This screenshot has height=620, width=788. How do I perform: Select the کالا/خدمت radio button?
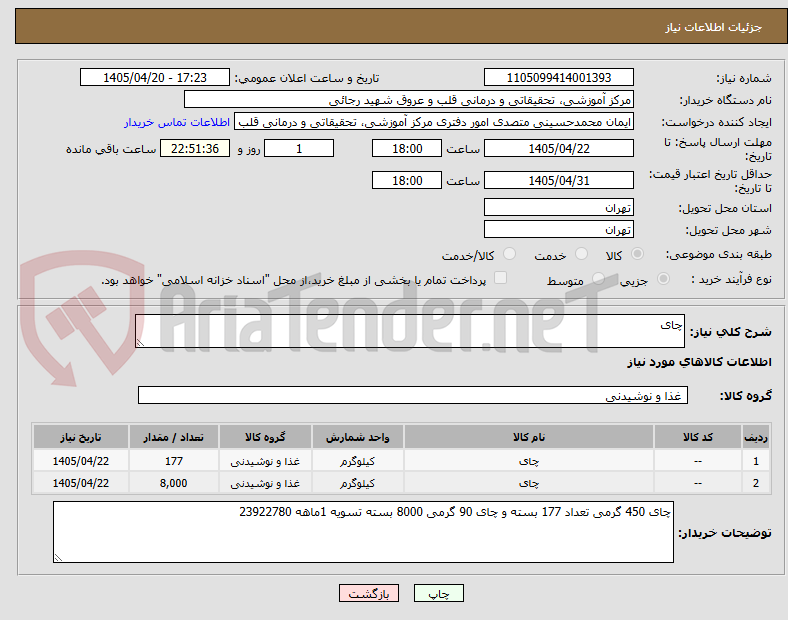pyautogui.click(x=510, y=254)
